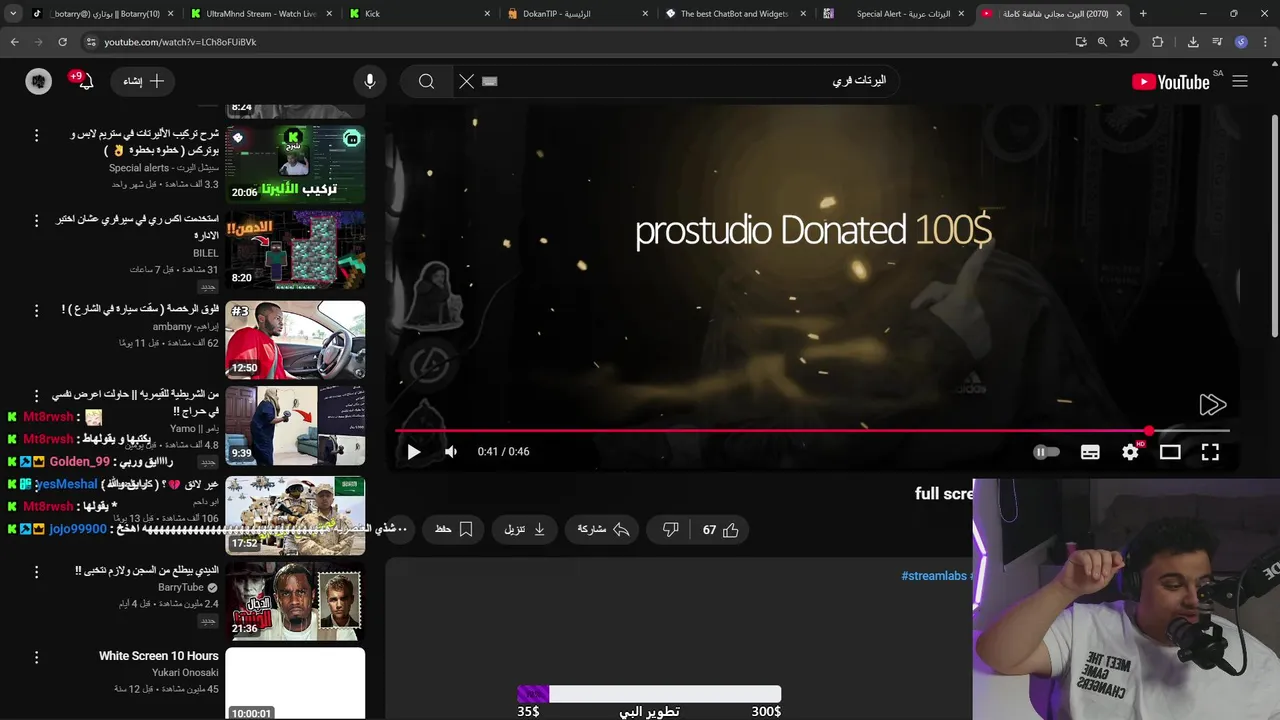Open the Chrome profile avatar
The image size is (1280, 720).
(x=1241, y=42)
